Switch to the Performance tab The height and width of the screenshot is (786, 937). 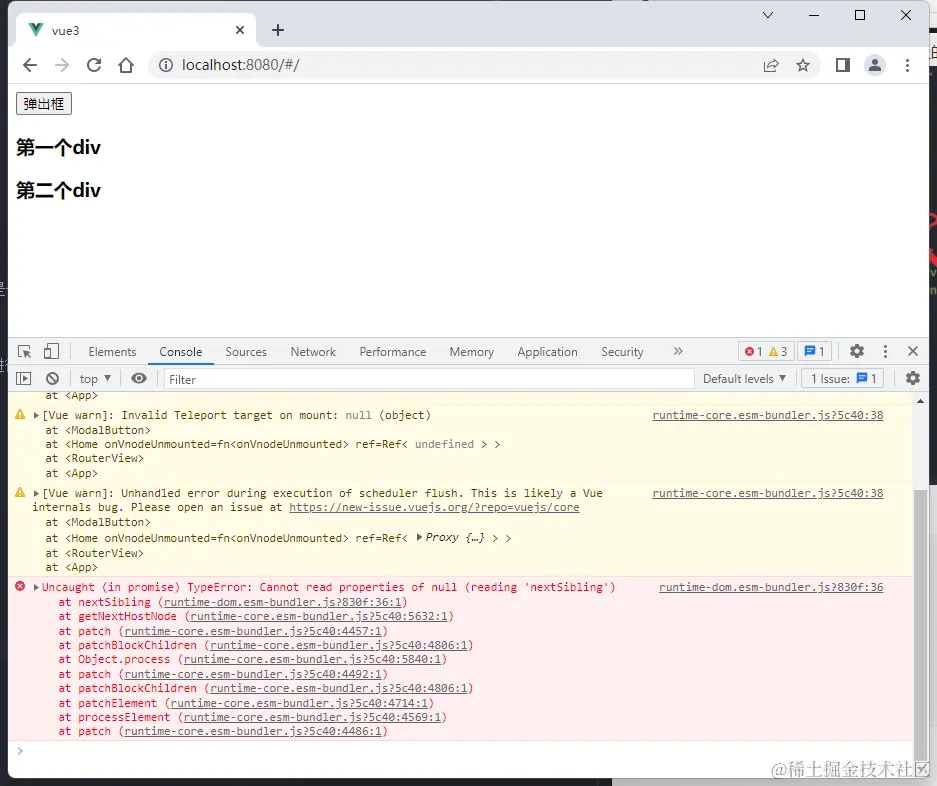click(393, 352)
